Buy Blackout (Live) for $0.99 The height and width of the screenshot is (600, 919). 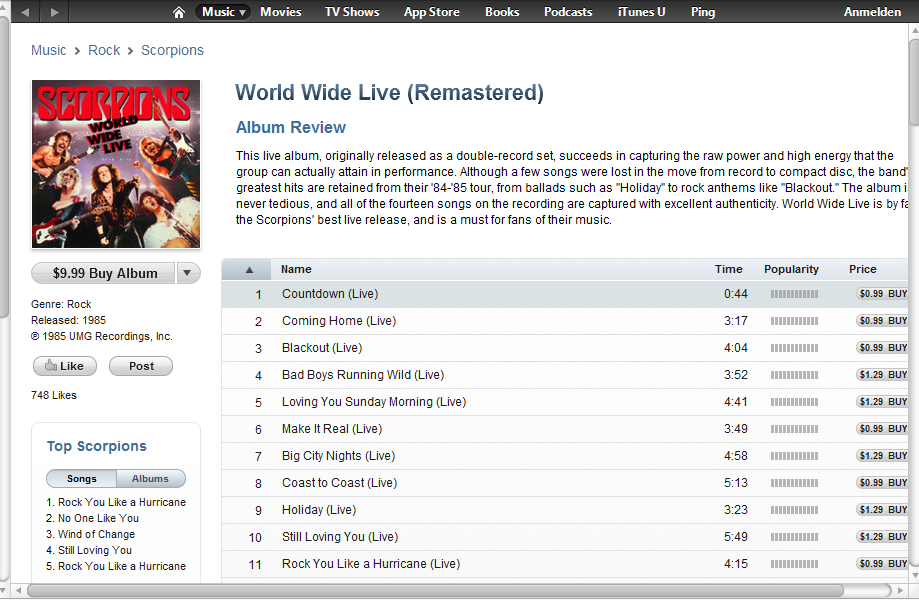[x=883, y=347]
